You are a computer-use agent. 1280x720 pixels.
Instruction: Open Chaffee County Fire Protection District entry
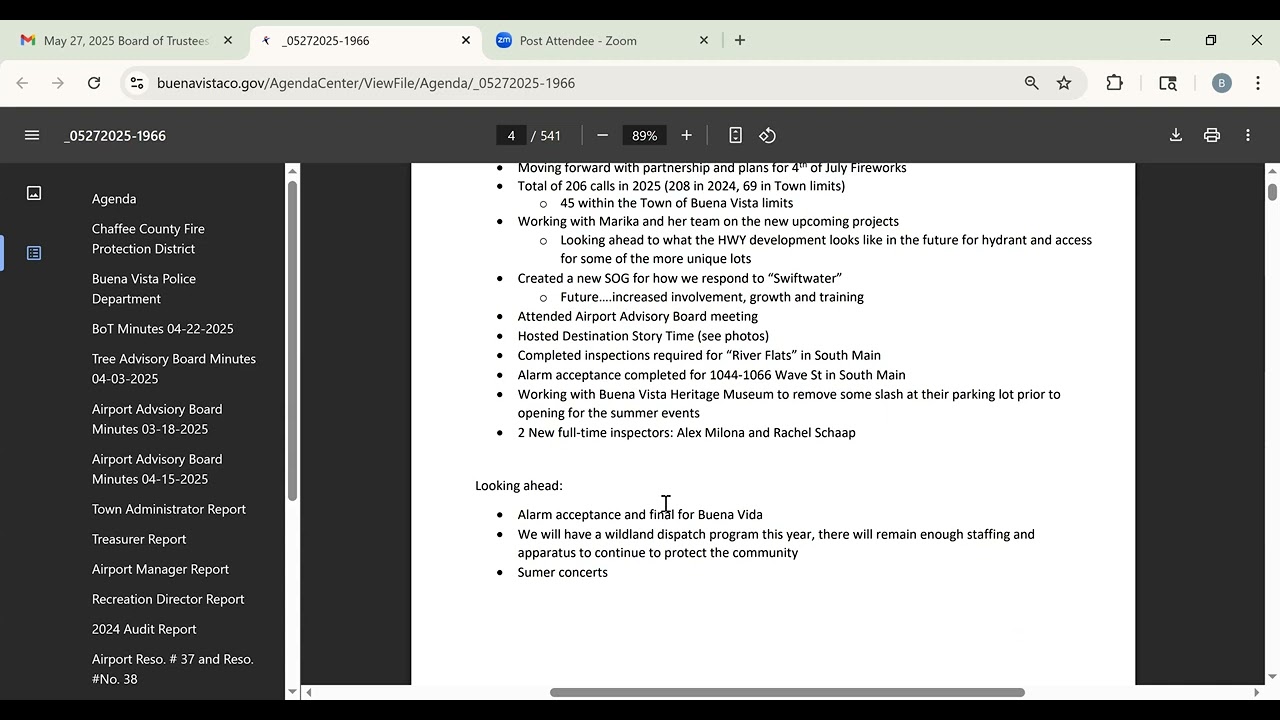[148, 239]
